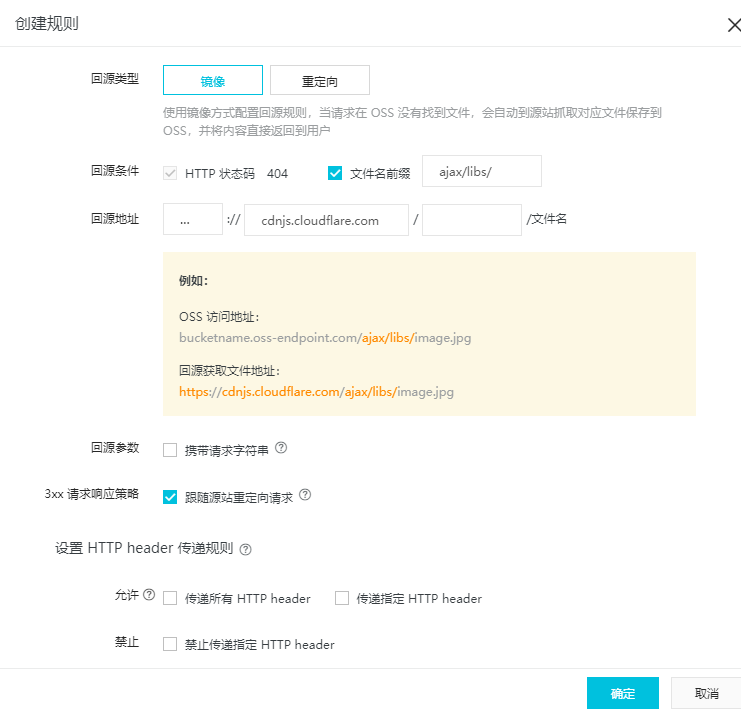Enable the 携带请求字符串 checkbox
The width and height of the screenshot is (741, 717).
[170, 450]
